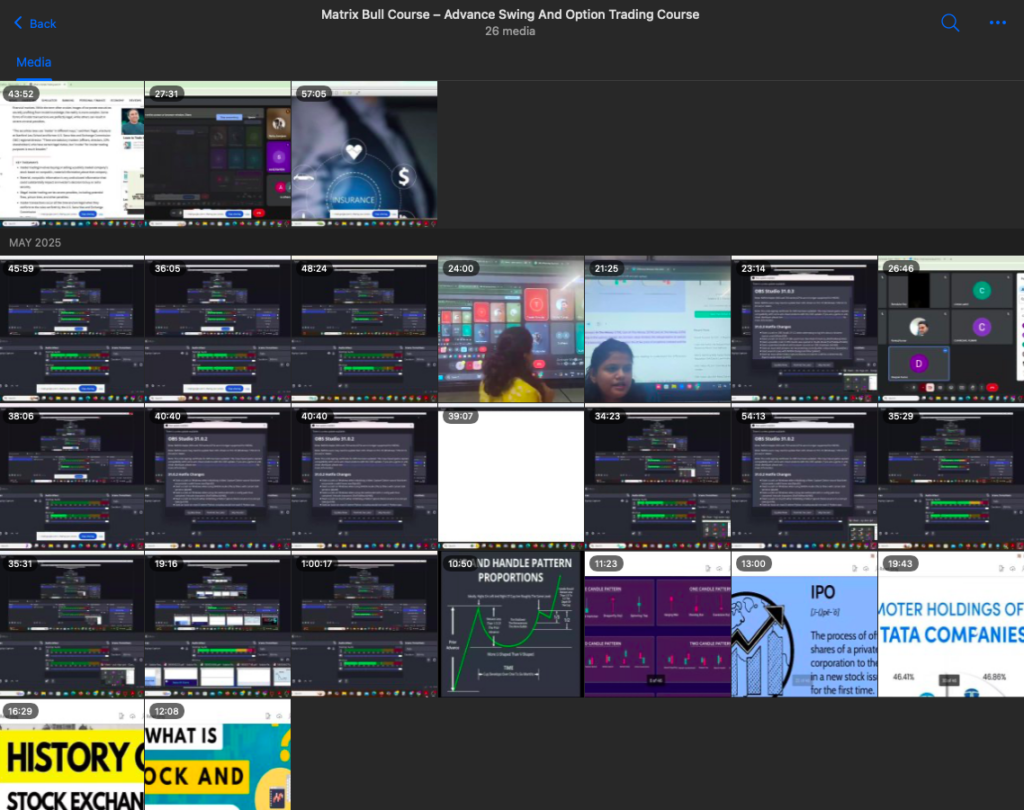
Task: Click the corner icon on the 19:43 thumbnail
Action: pos(1001,567)
